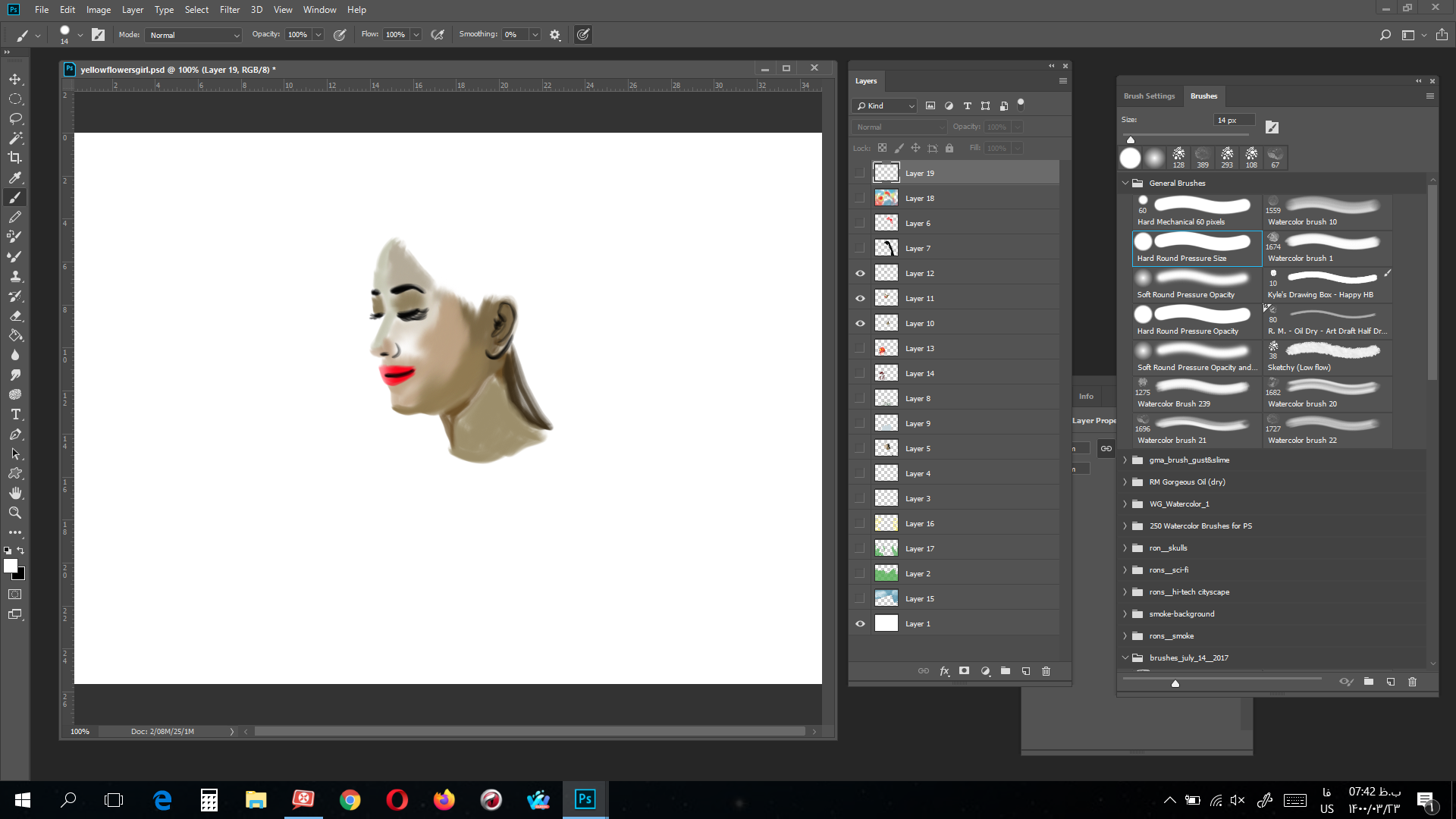Open layer filter Kind dropdown

[885, 106]
